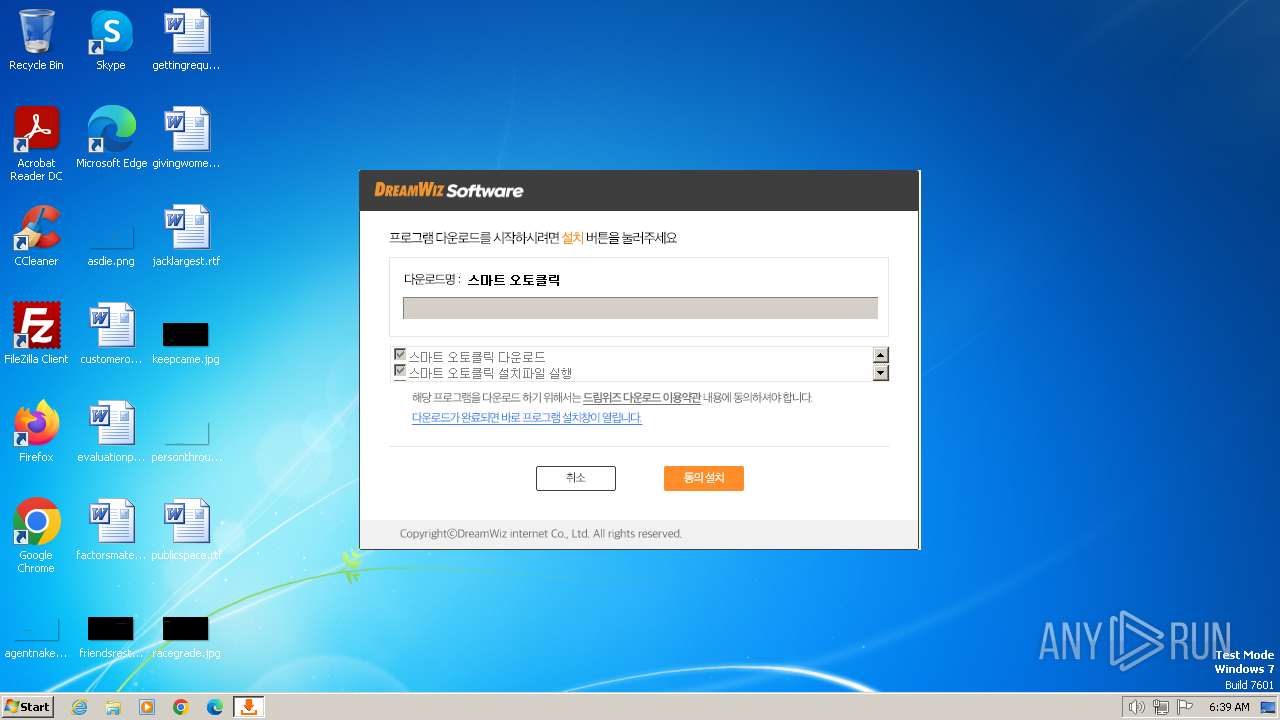The width and height of the screenshot is (1280, 720).
Task: Click the 취소 cancel button
Action: (x=575, y=478)
